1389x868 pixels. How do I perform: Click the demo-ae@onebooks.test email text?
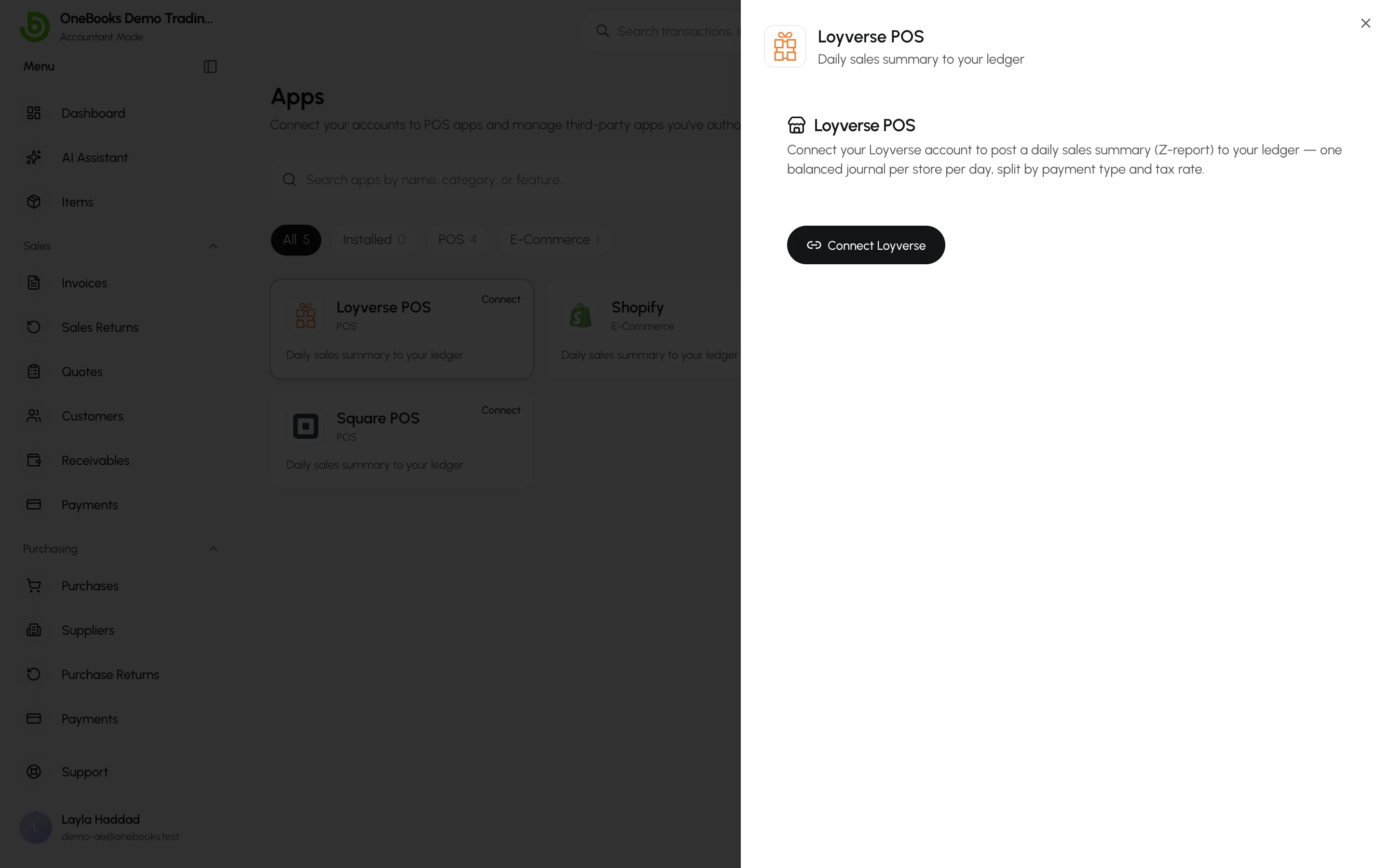tap(120, 837)
